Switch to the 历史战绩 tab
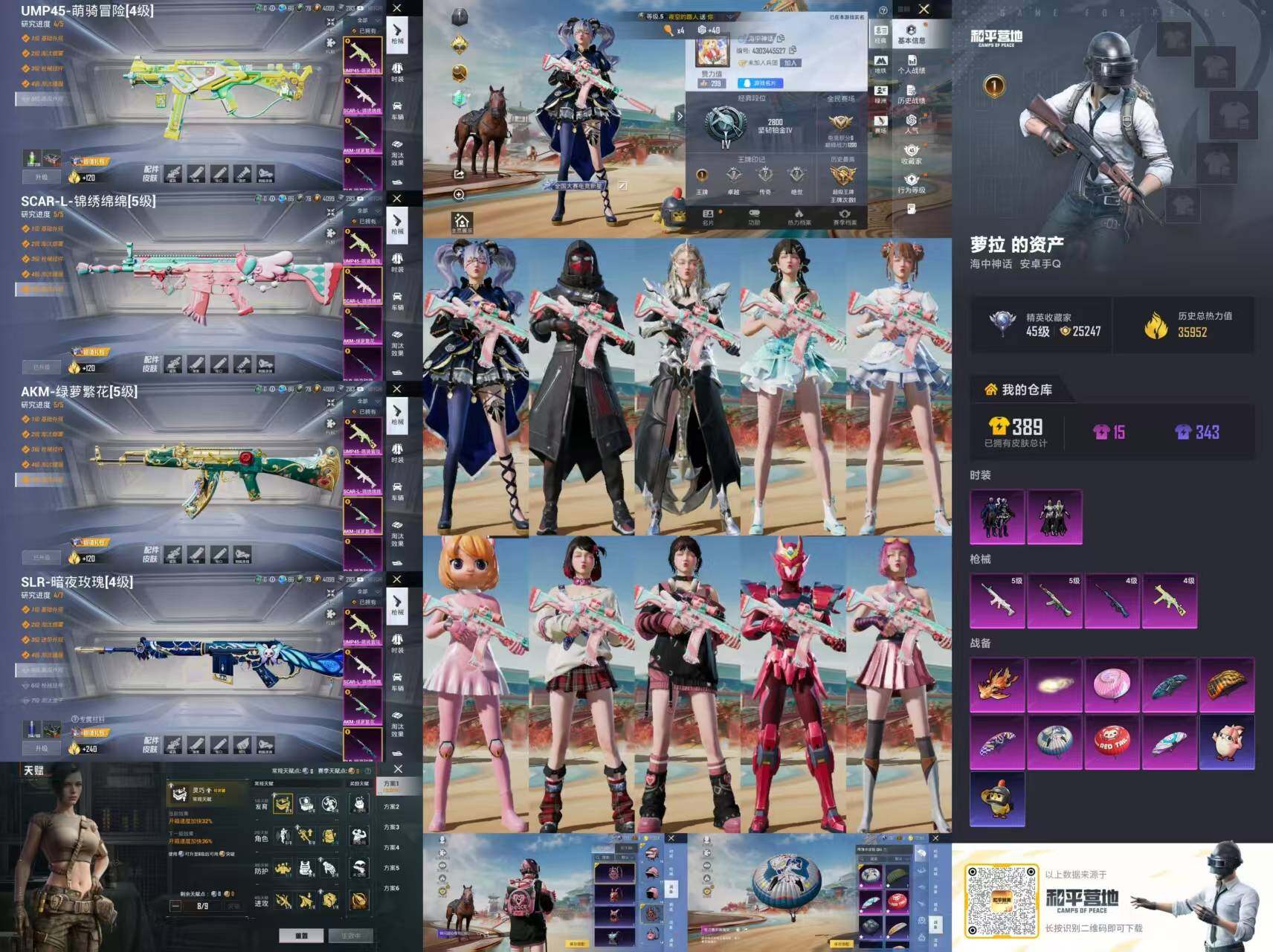This screenshot has width=1273, height=952. pos(912,94)
